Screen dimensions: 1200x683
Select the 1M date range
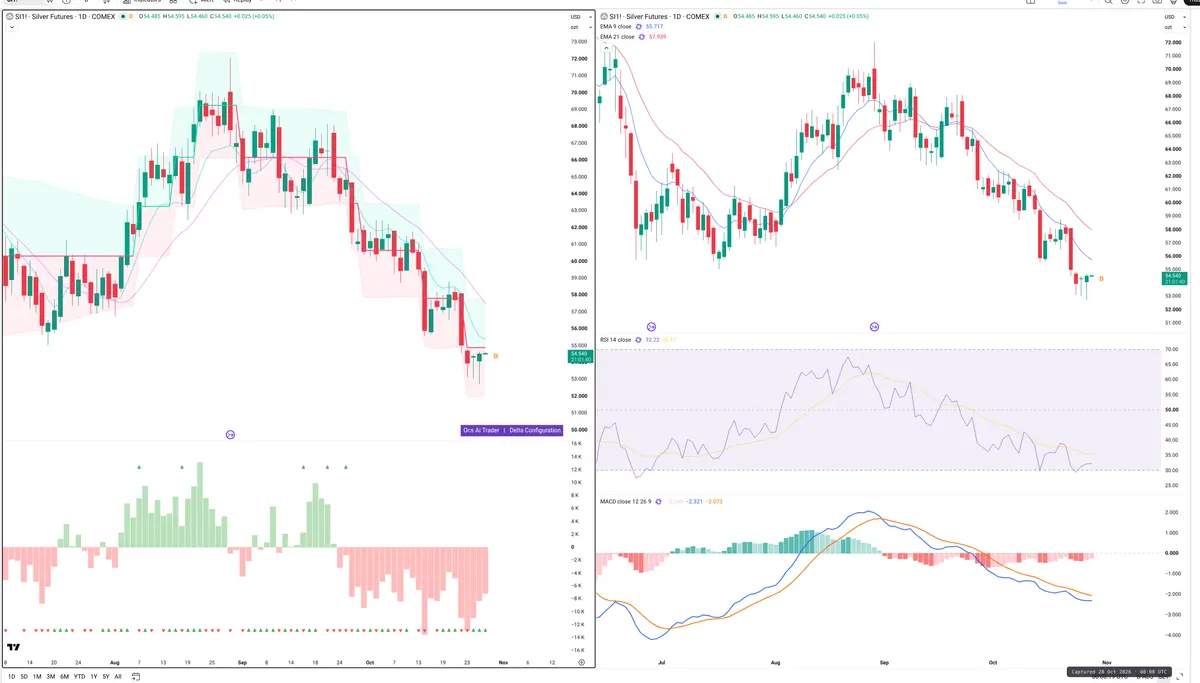coord(37,677)
